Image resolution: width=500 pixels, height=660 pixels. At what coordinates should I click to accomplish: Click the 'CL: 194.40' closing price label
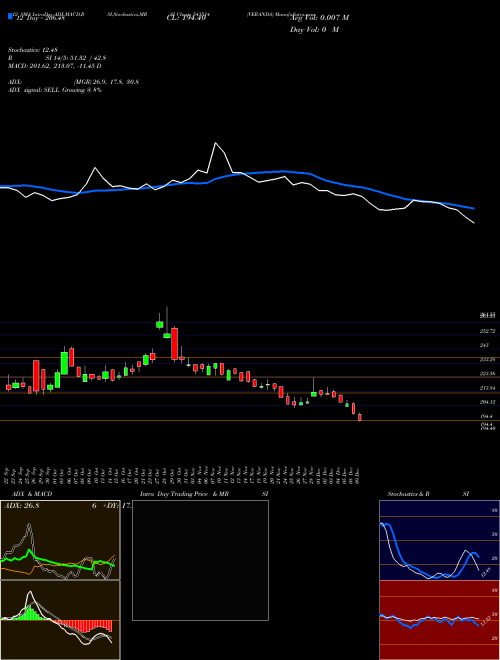(186, 18)
